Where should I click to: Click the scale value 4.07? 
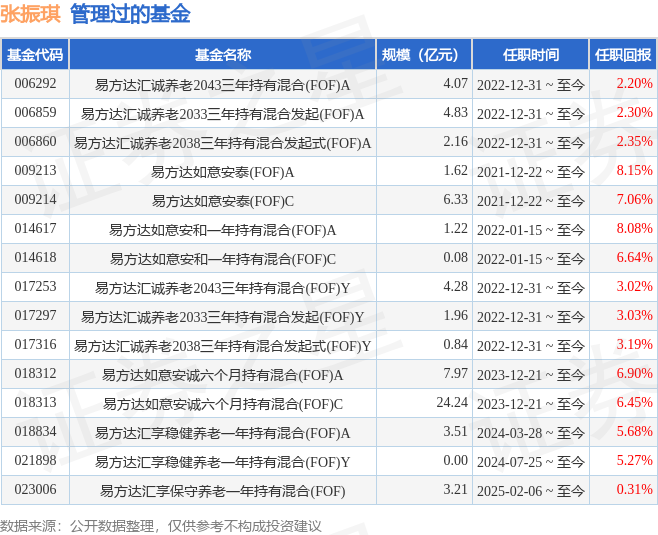[456, 84]
